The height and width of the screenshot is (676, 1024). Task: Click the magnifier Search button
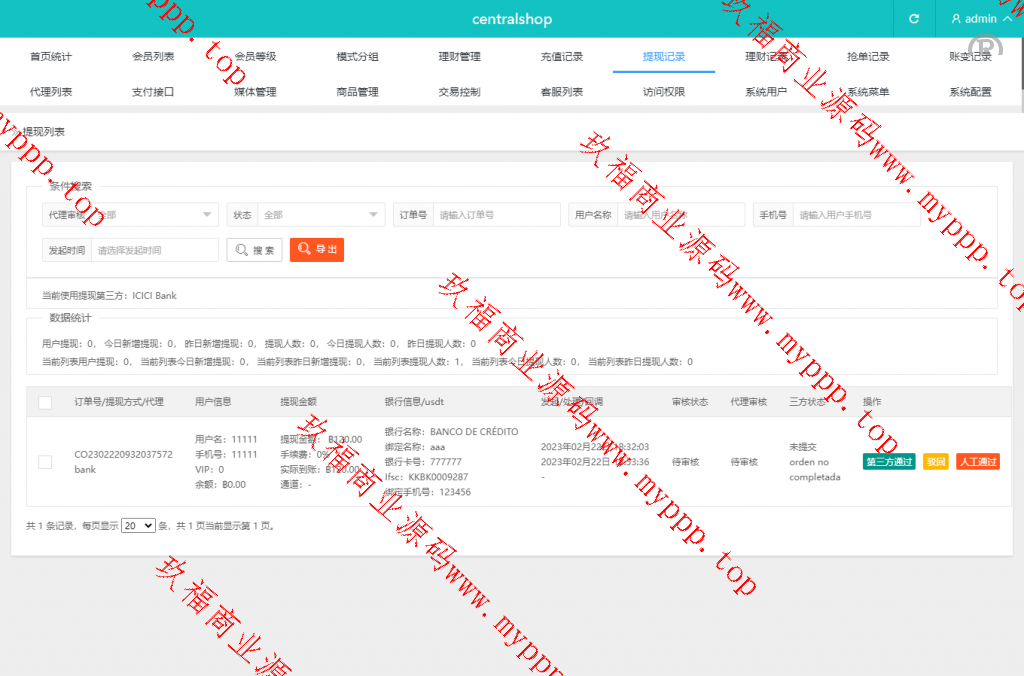click(x=254, y=250)
